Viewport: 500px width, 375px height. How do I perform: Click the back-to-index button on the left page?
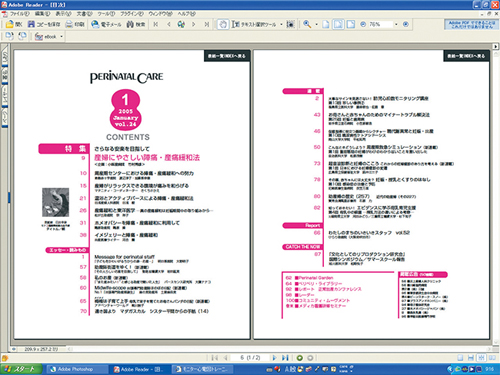[x=227, y=56]
